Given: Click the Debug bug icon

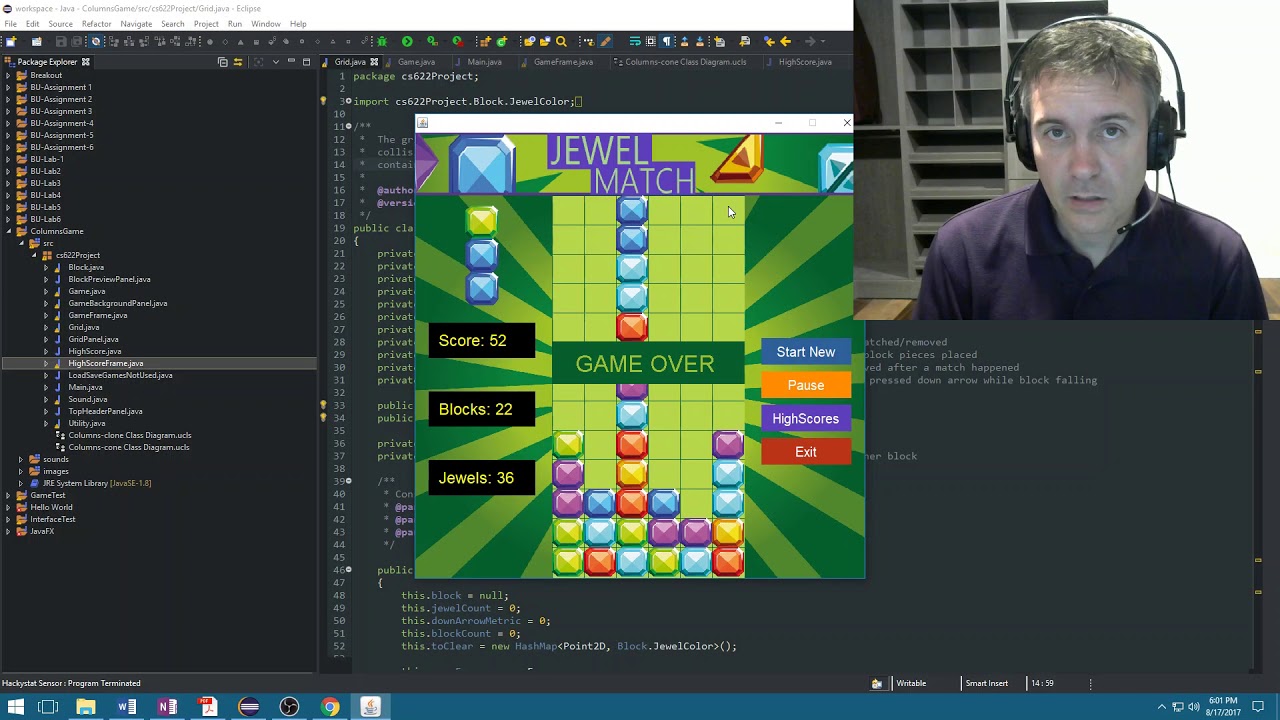Looking at the screenshot, I should pos(382,41).
